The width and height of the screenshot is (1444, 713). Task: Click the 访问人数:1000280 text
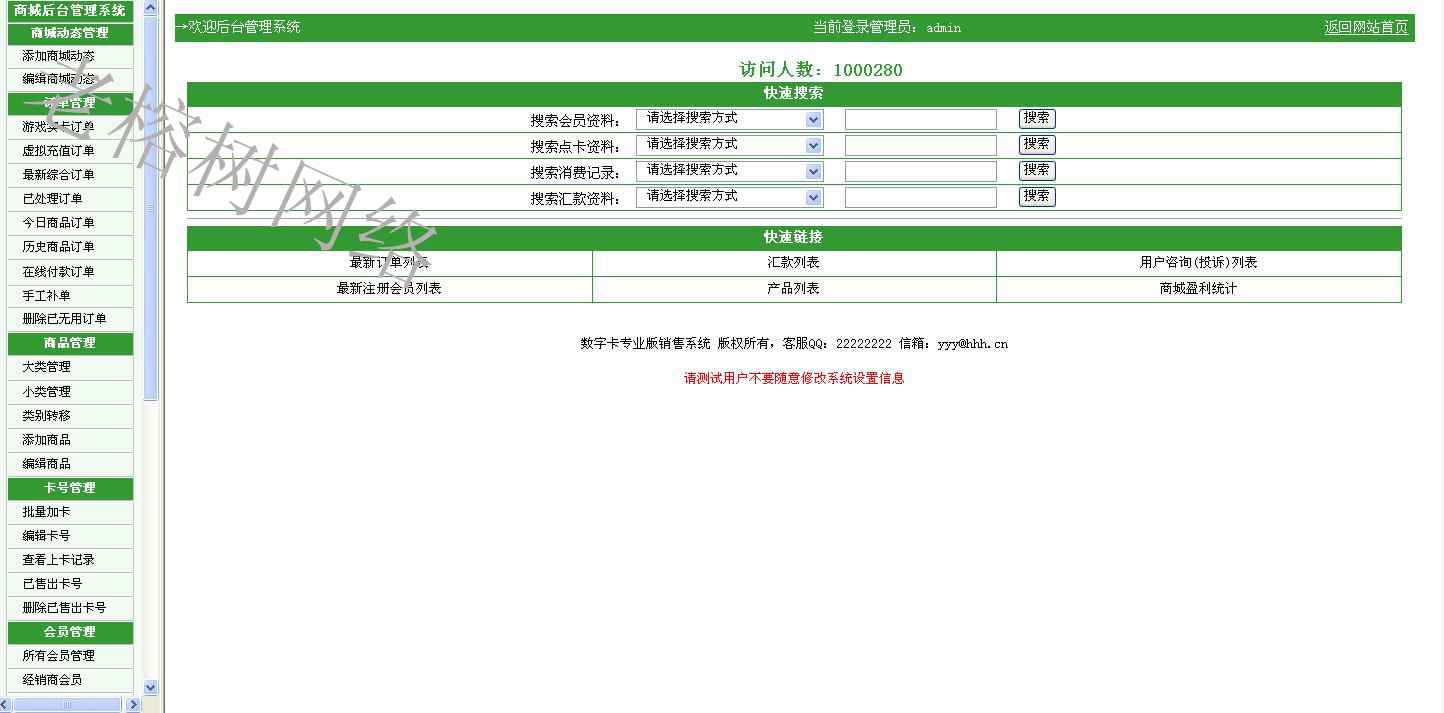coord(820,70)
